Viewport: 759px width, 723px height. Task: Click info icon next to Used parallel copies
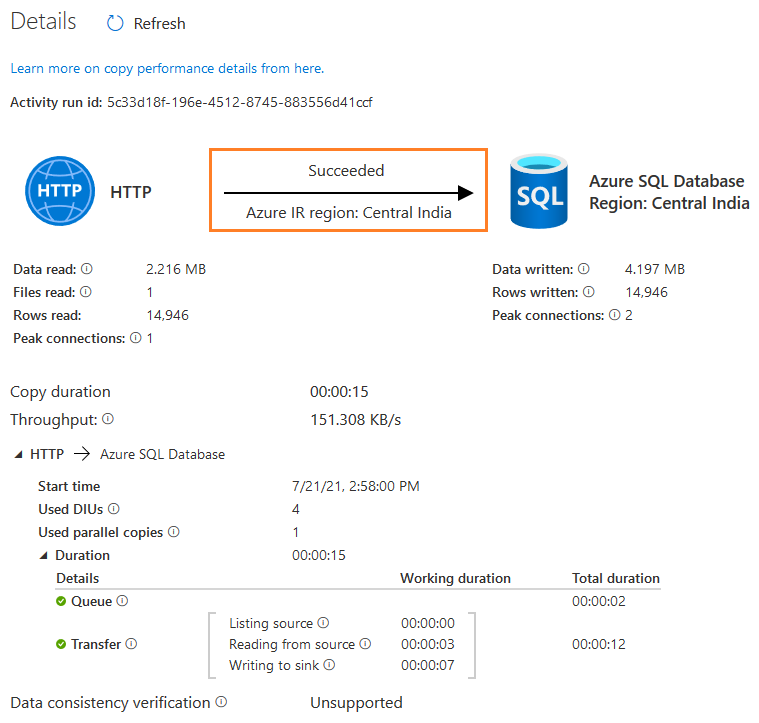(x=173, y=532)
